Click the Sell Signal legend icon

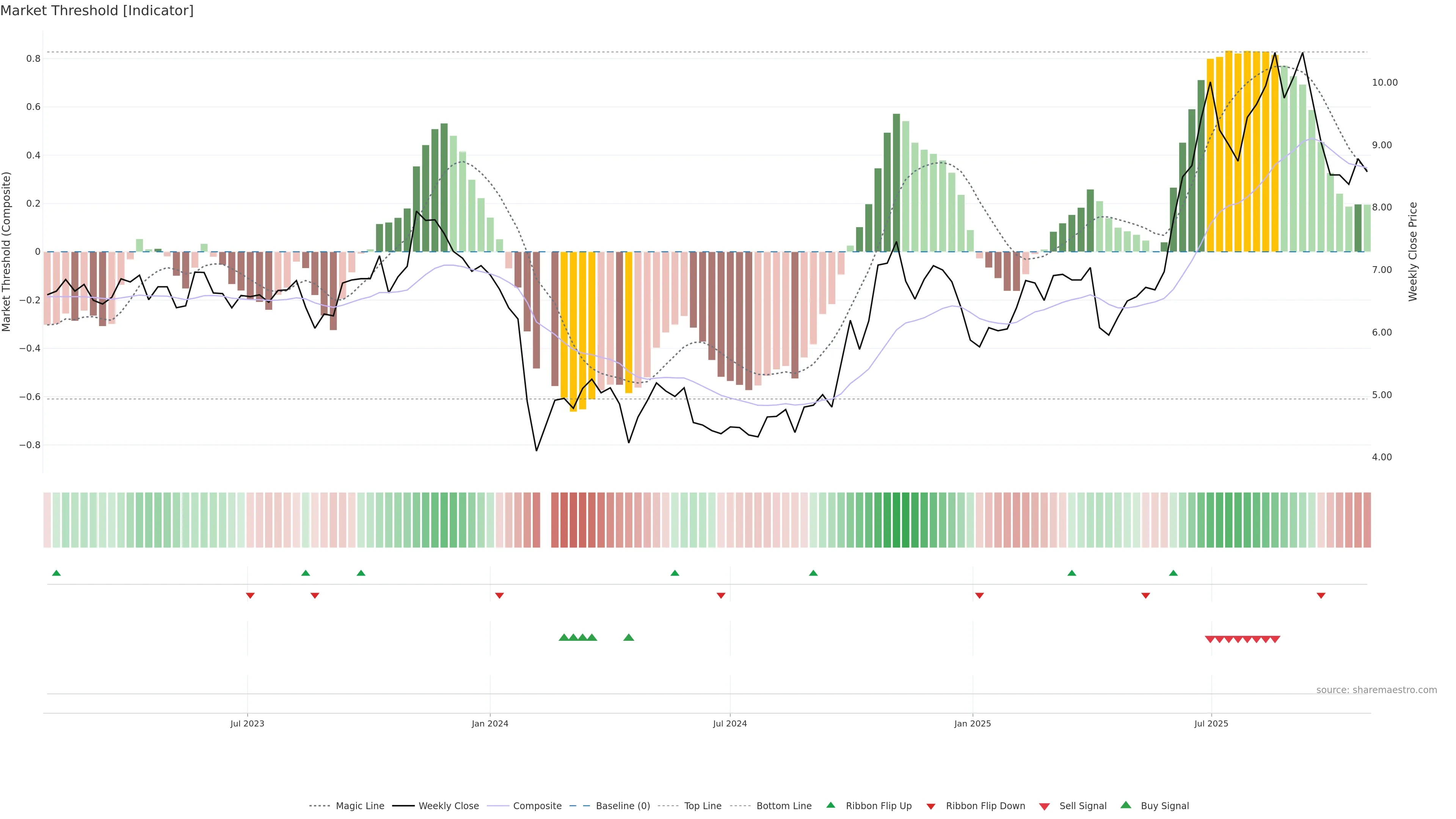[1045, 806]
